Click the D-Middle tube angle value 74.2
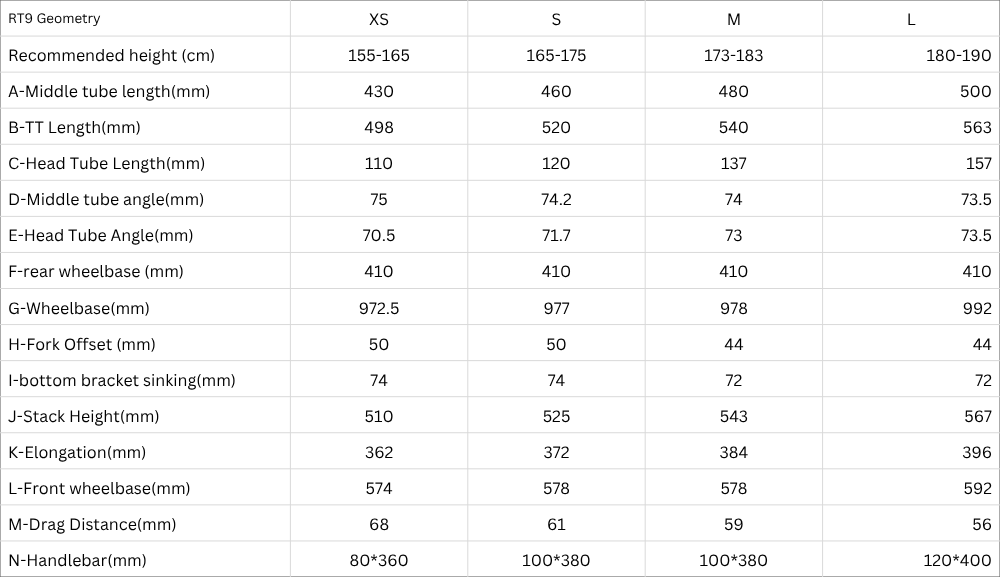 point(556,199)
